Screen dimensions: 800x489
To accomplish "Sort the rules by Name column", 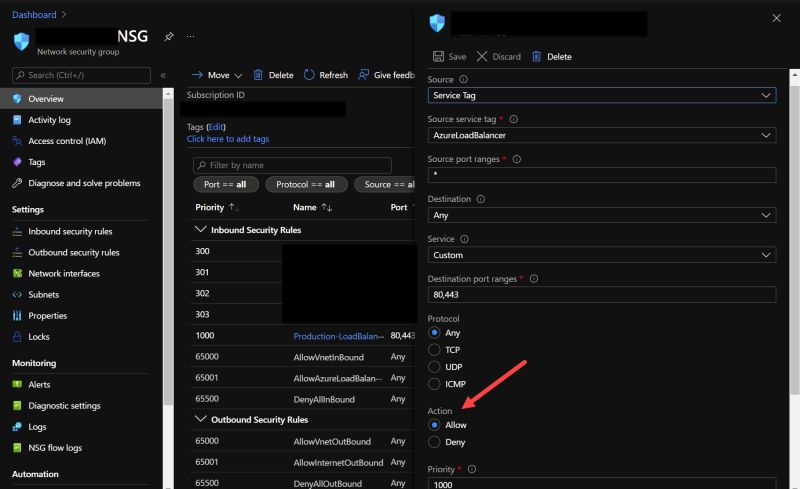I will [312, 207].
